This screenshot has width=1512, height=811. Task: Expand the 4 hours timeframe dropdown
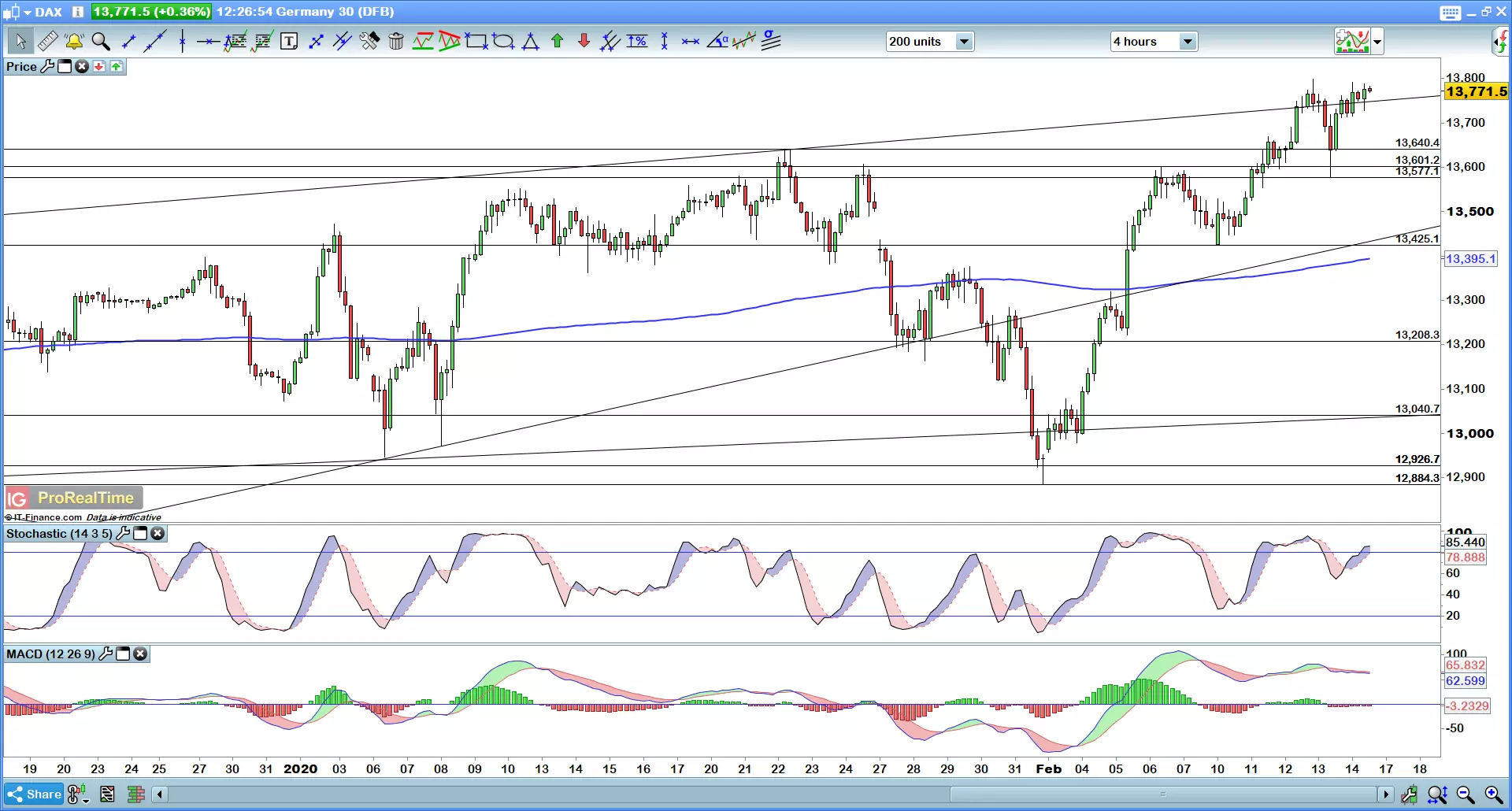tap(1188, 42)
